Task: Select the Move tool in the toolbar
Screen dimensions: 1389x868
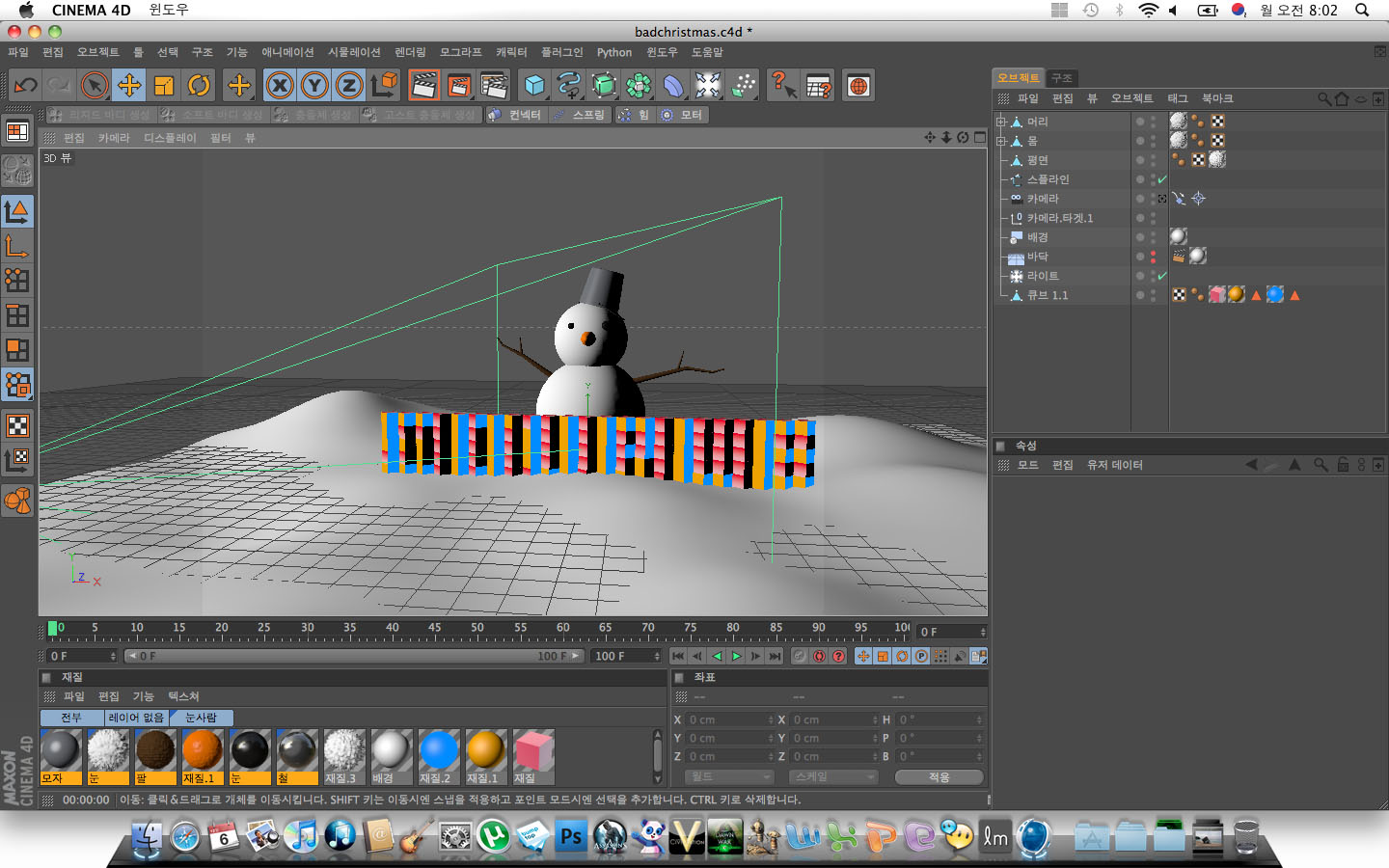Action: (x=129, y=86)
